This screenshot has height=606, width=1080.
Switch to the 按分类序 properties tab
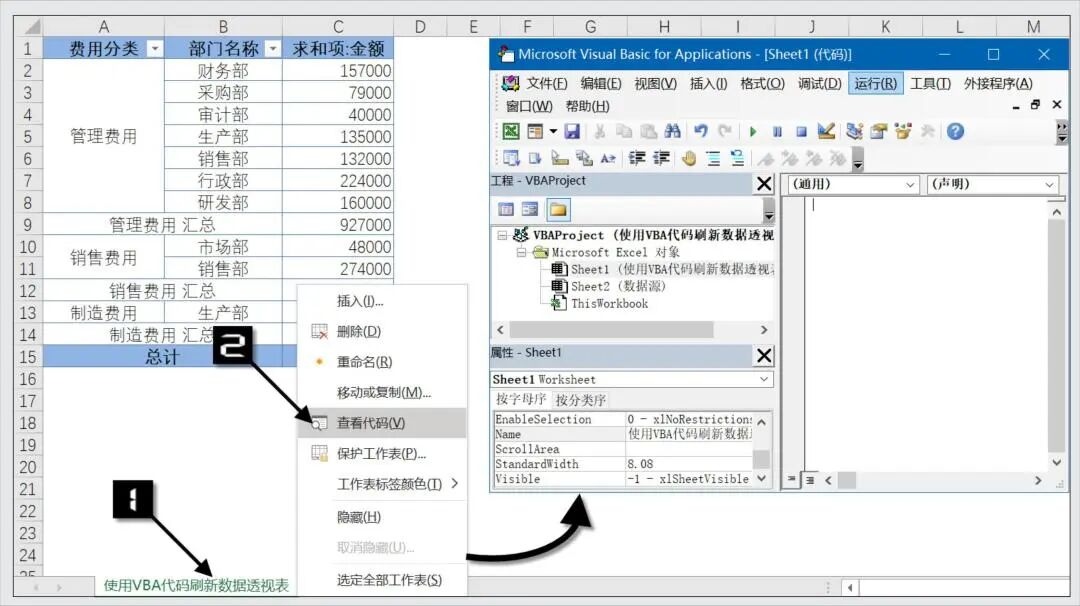coord(581,399)
